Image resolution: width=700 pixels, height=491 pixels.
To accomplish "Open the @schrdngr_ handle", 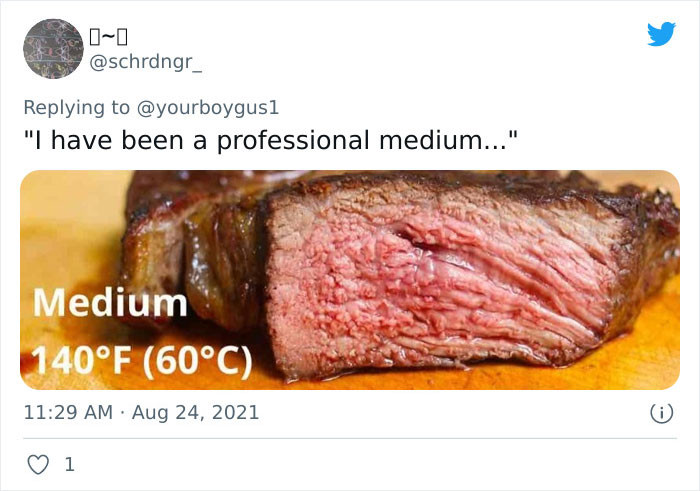I will pos(146,62).
